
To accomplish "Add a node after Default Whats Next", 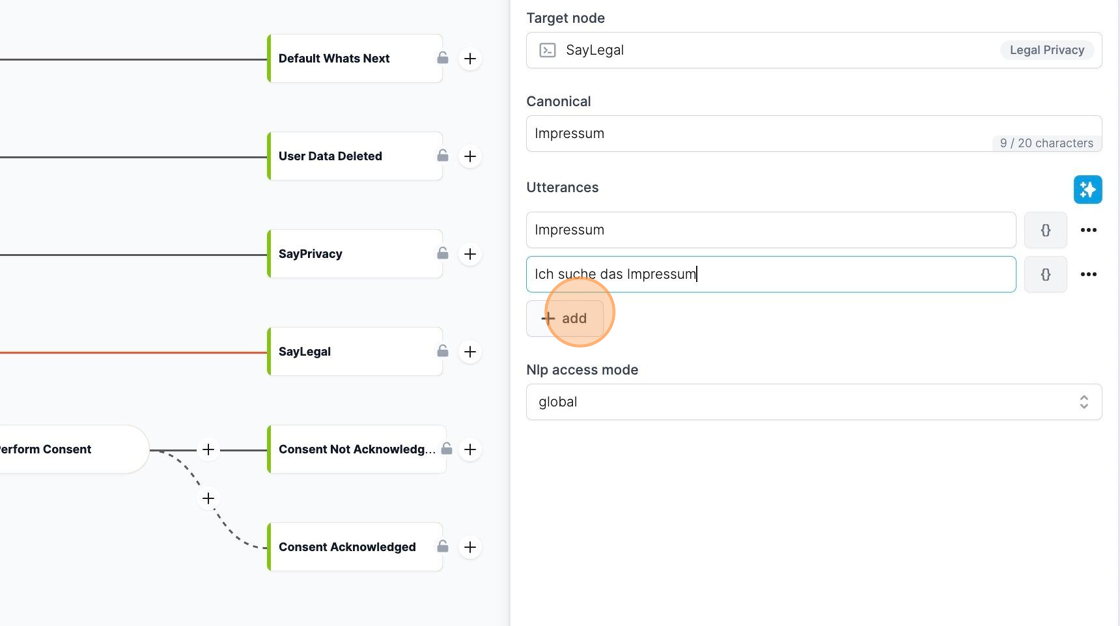I will (469, 59).
